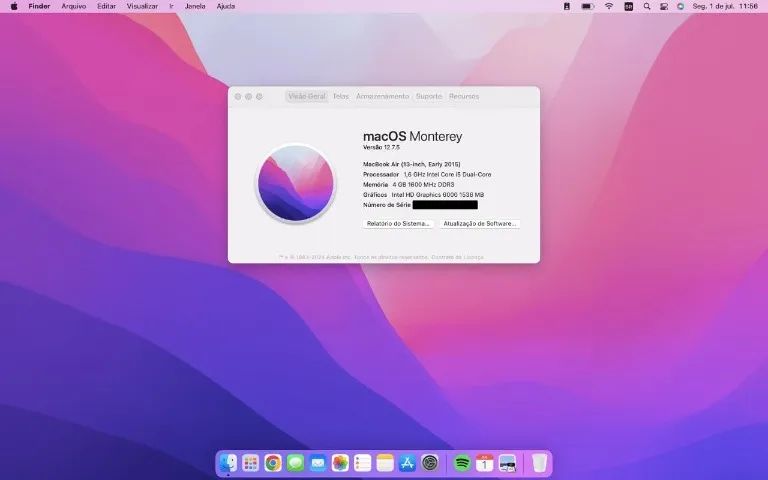
Task: Minimize the About This Mac window
Action: [x=249, y=96]
